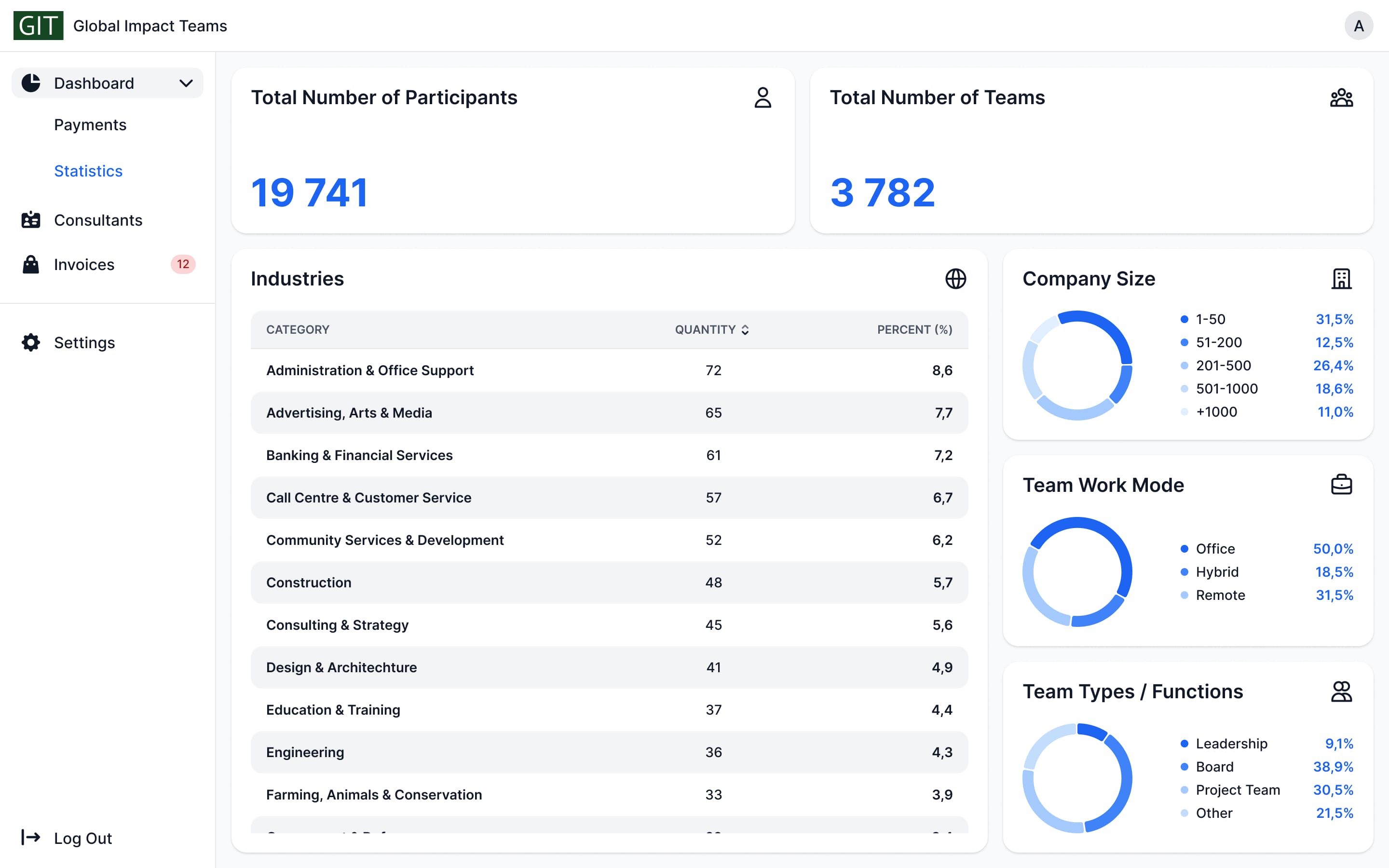The width and height of the screenshot is (1389, 868).
Task: Sort the table by Quantity arrows
Action: 745,329
